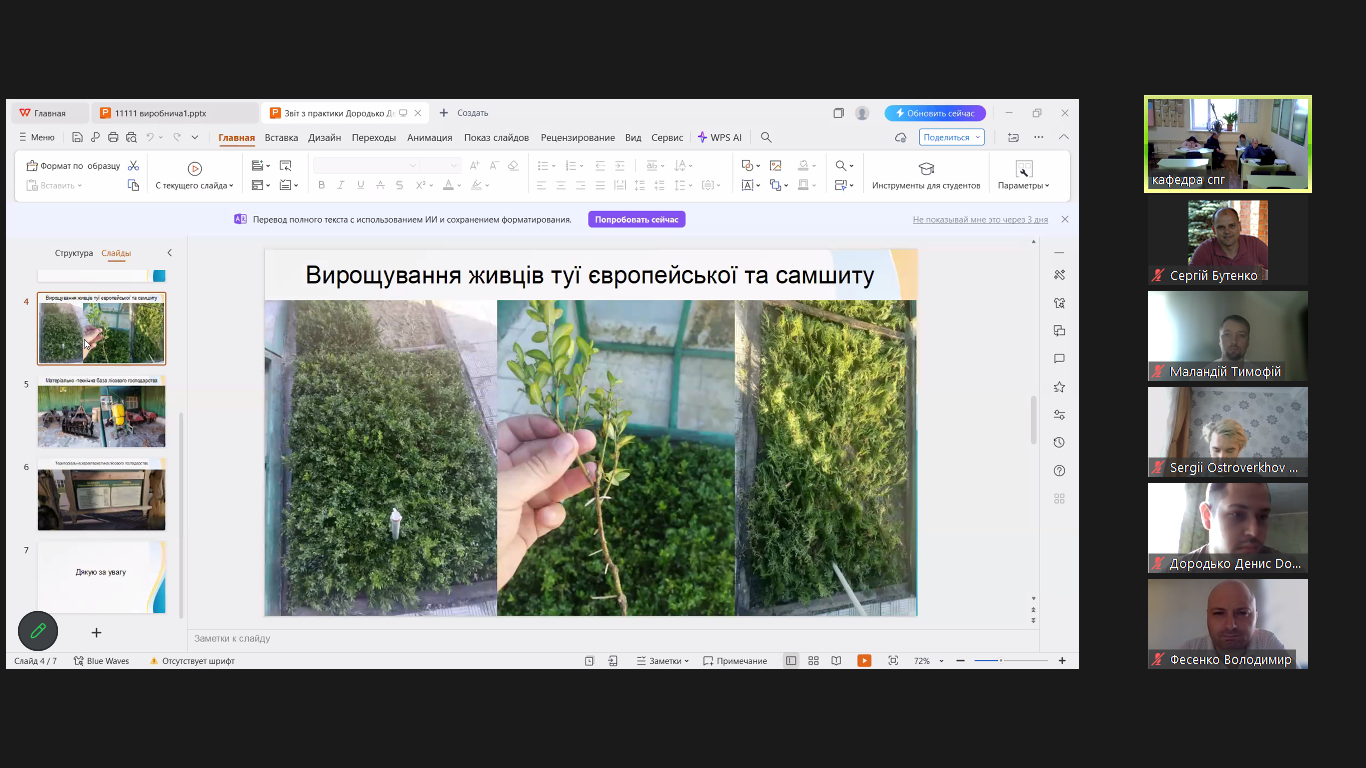The image size is (1366, 768).
Task: Open the reading view icon
Action: click(x=836, y=661)
